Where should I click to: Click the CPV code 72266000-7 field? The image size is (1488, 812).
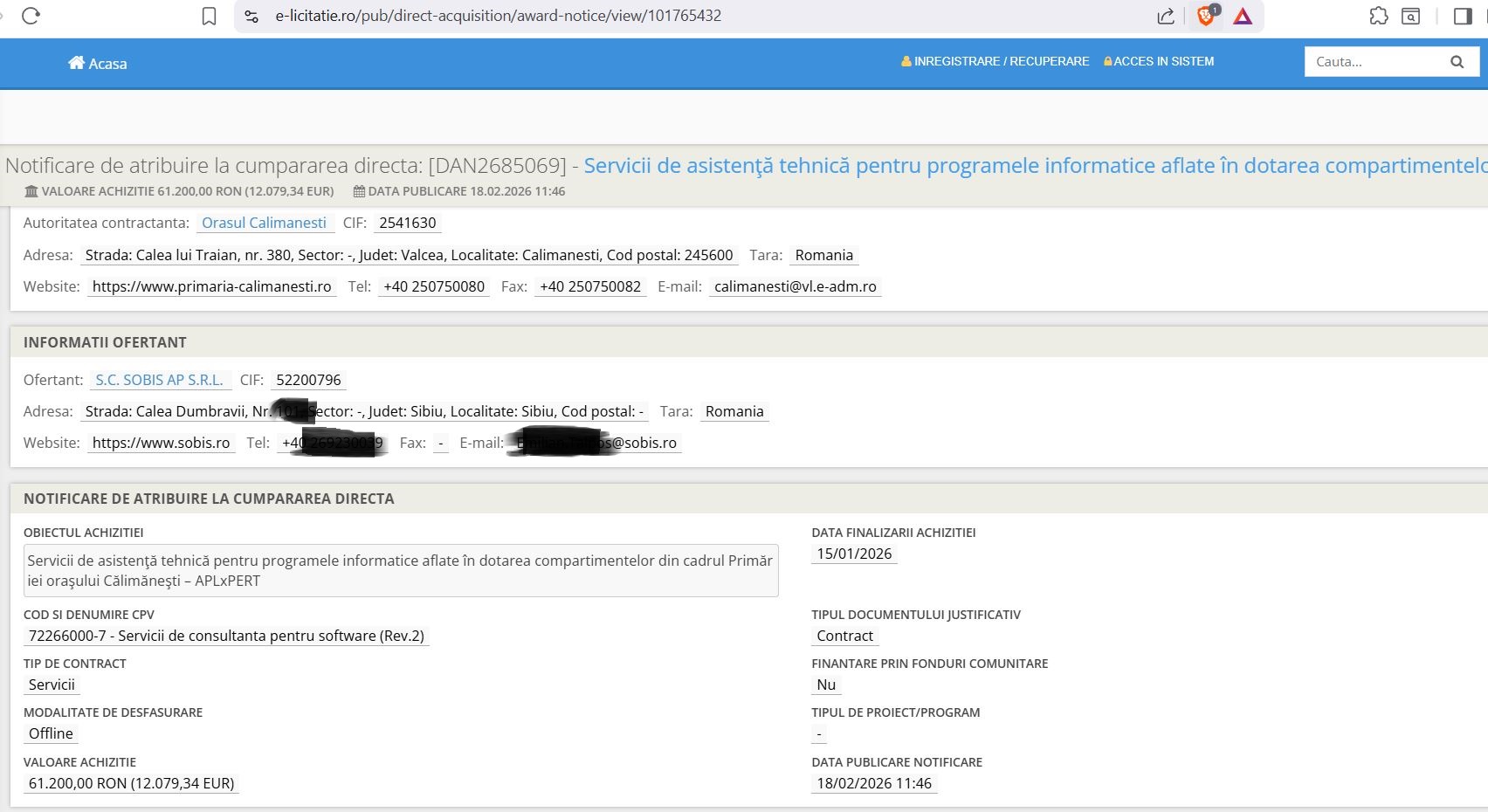point(226,637)
